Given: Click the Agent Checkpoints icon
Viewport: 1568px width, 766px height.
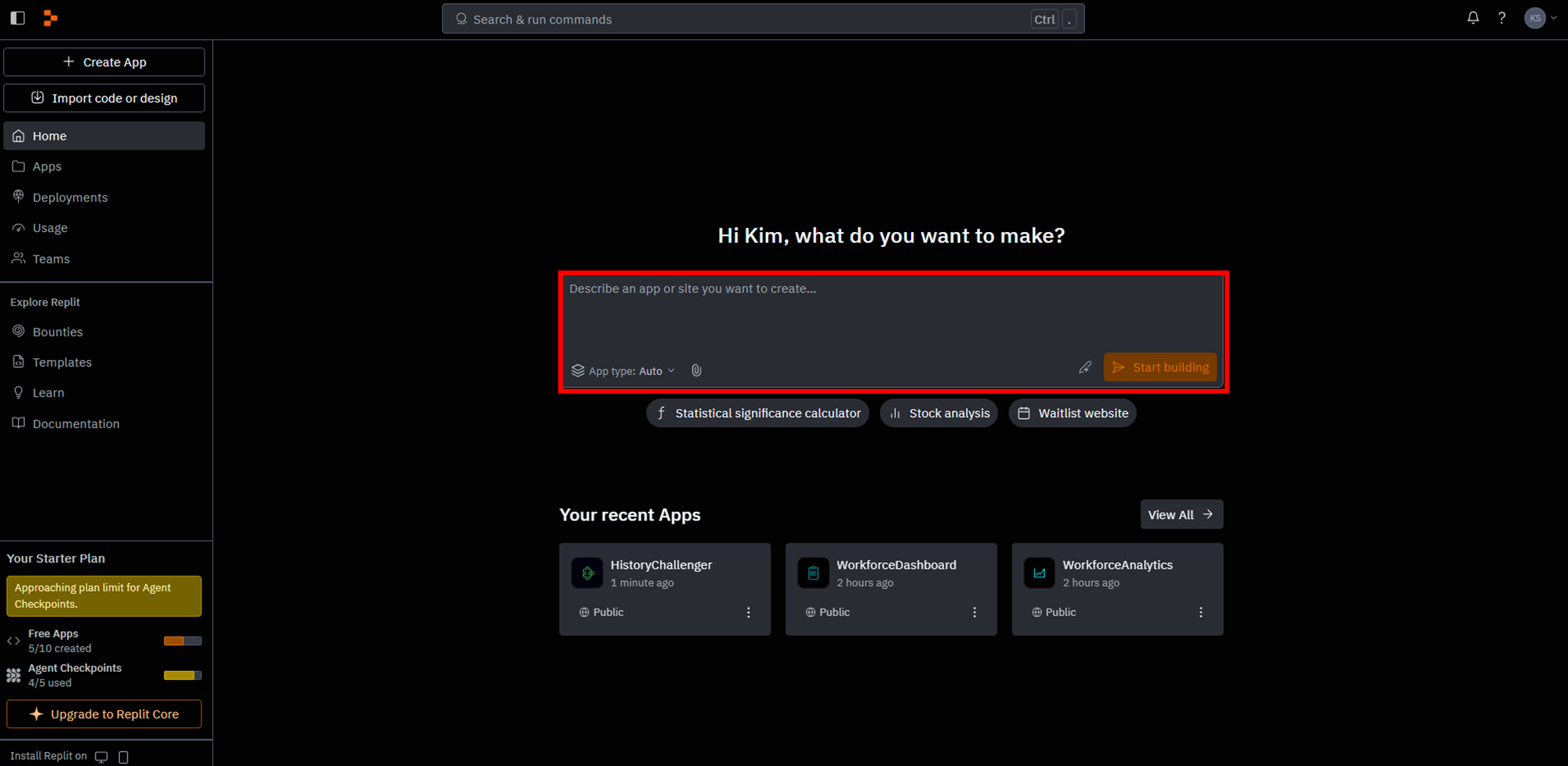Looking at the screenshot, I should click(x=13, y=675).
